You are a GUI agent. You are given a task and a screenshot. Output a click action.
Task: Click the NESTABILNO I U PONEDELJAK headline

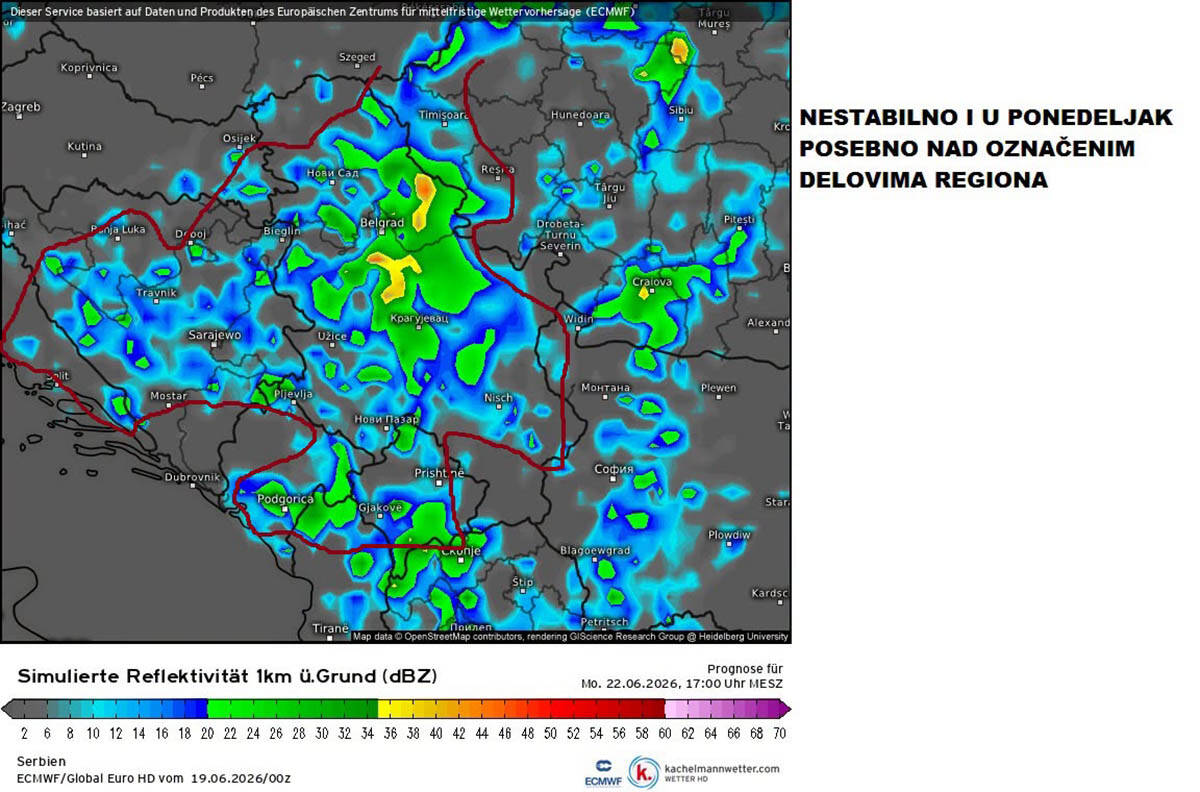(985, 119)
